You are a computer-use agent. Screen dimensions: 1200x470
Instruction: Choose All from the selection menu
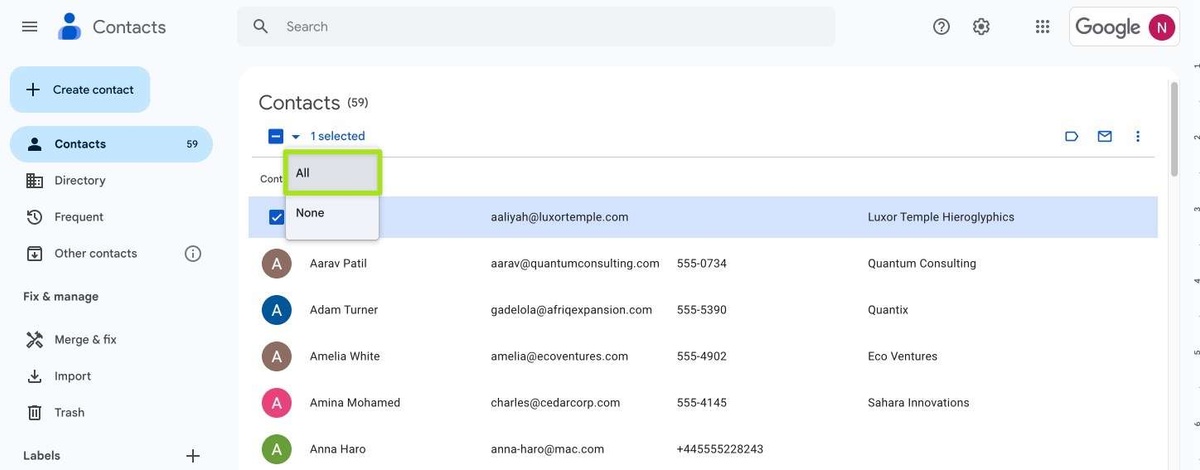pyautogui.click(x=332, y=173)
